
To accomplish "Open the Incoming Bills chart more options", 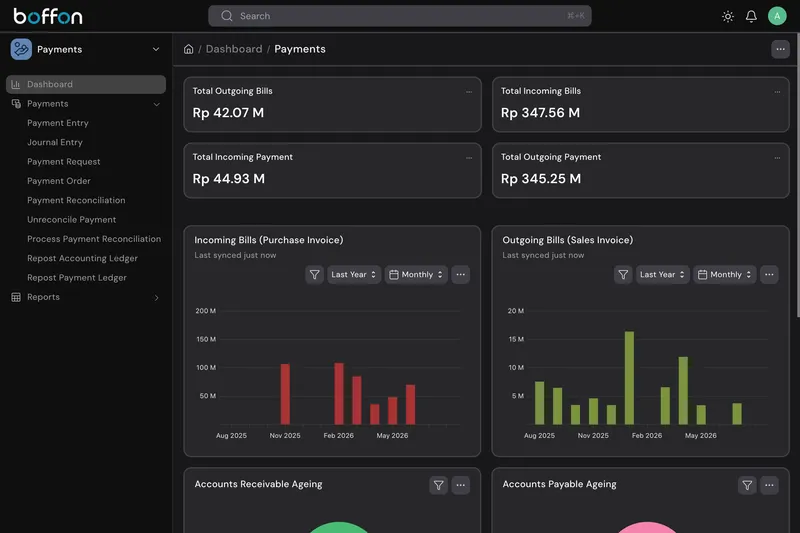I will (460, 274).
